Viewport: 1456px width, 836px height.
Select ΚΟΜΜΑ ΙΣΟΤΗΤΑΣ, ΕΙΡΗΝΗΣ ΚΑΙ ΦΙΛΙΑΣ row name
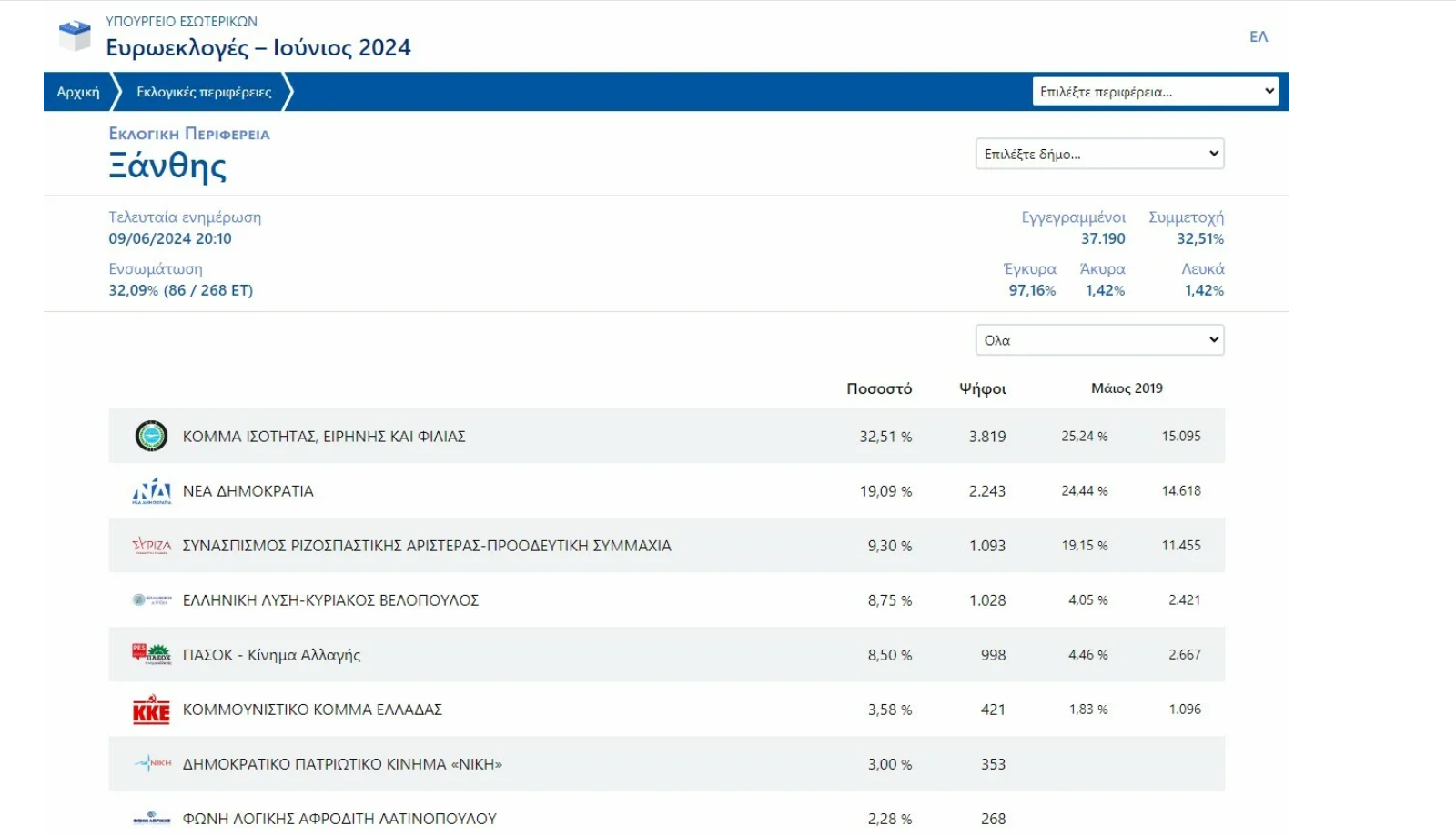324,437
